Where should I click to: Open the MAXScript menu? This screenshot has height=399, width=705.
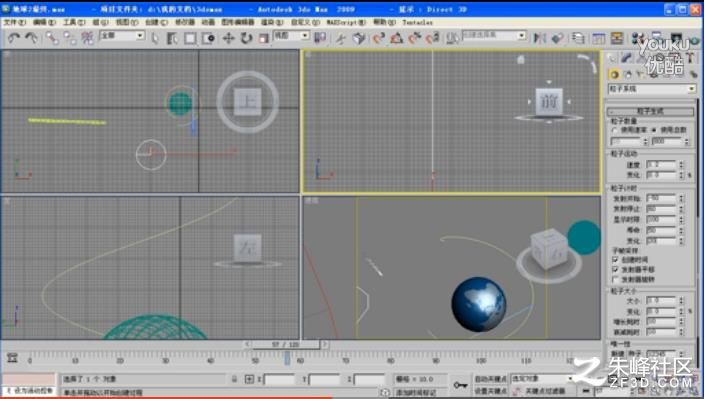click(x=346, y=22)
